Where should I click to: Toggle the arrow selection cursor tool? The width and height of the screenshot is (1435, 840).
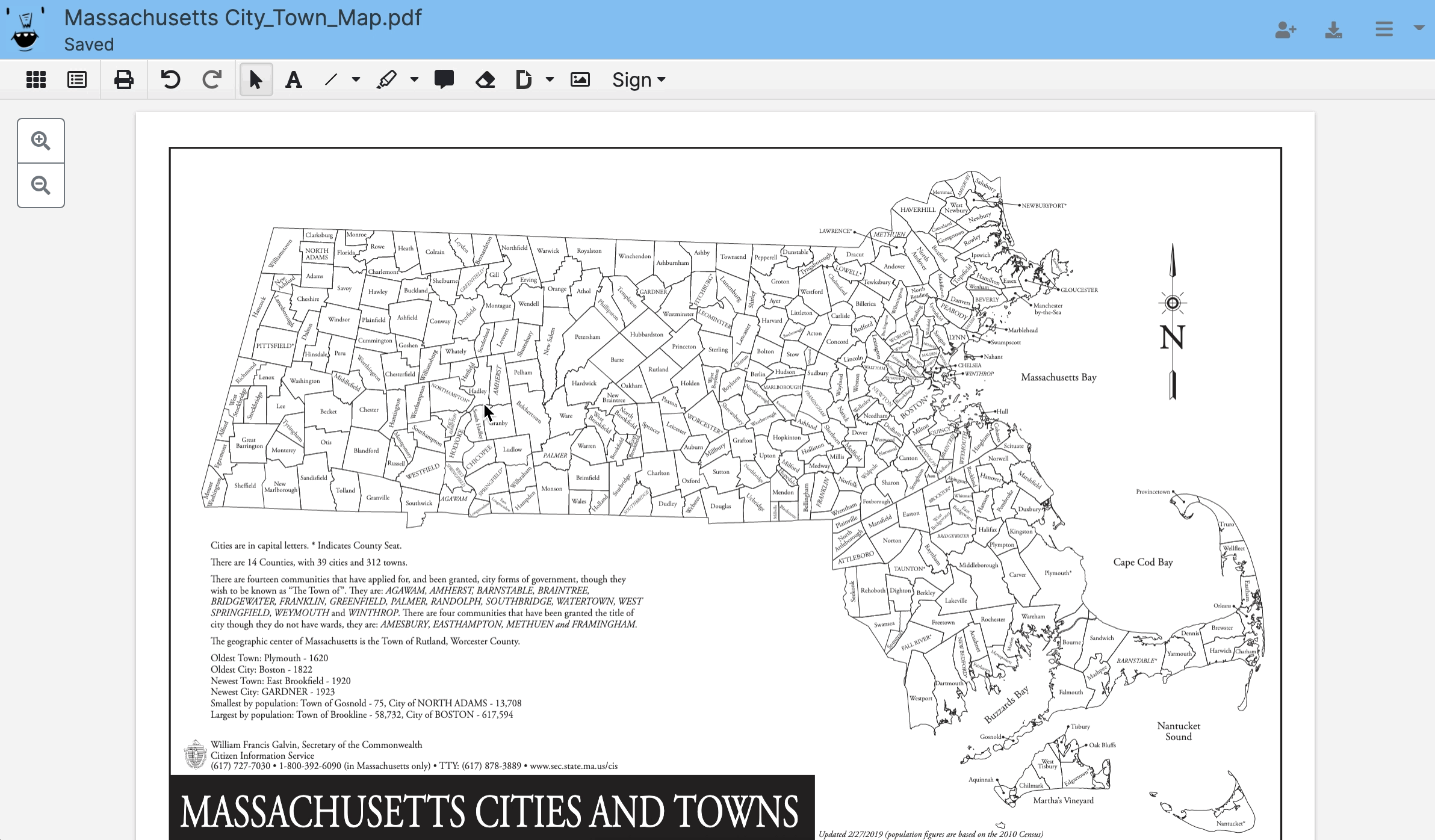pos(256,79)
